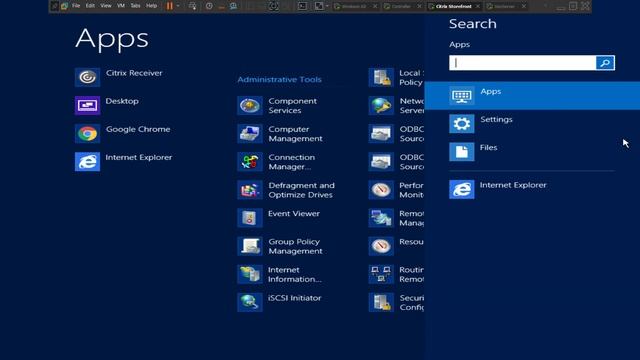Viewport: 640px width, 360px height.
Task: Open the VM menu in VMware toolbar
Action: coord(121,6)
